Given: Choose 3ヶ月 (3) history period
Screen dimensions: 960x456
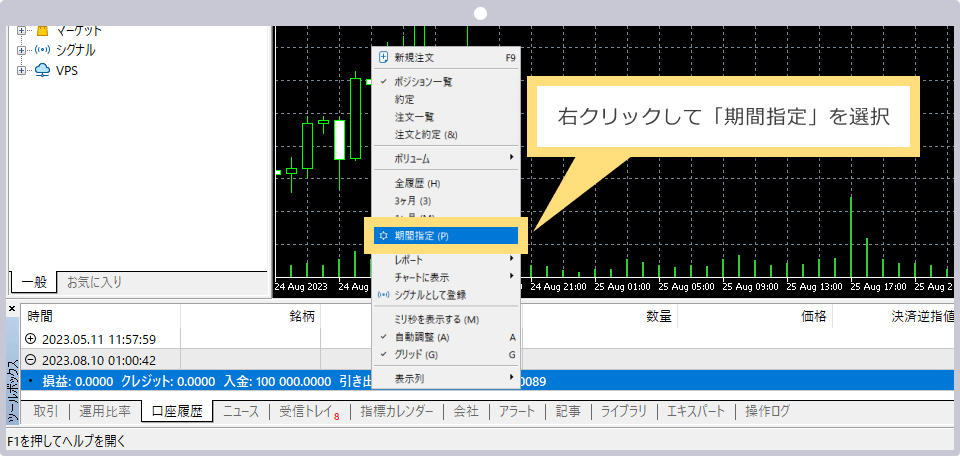Looking at the screenshot, I should (x=446, y=200).
